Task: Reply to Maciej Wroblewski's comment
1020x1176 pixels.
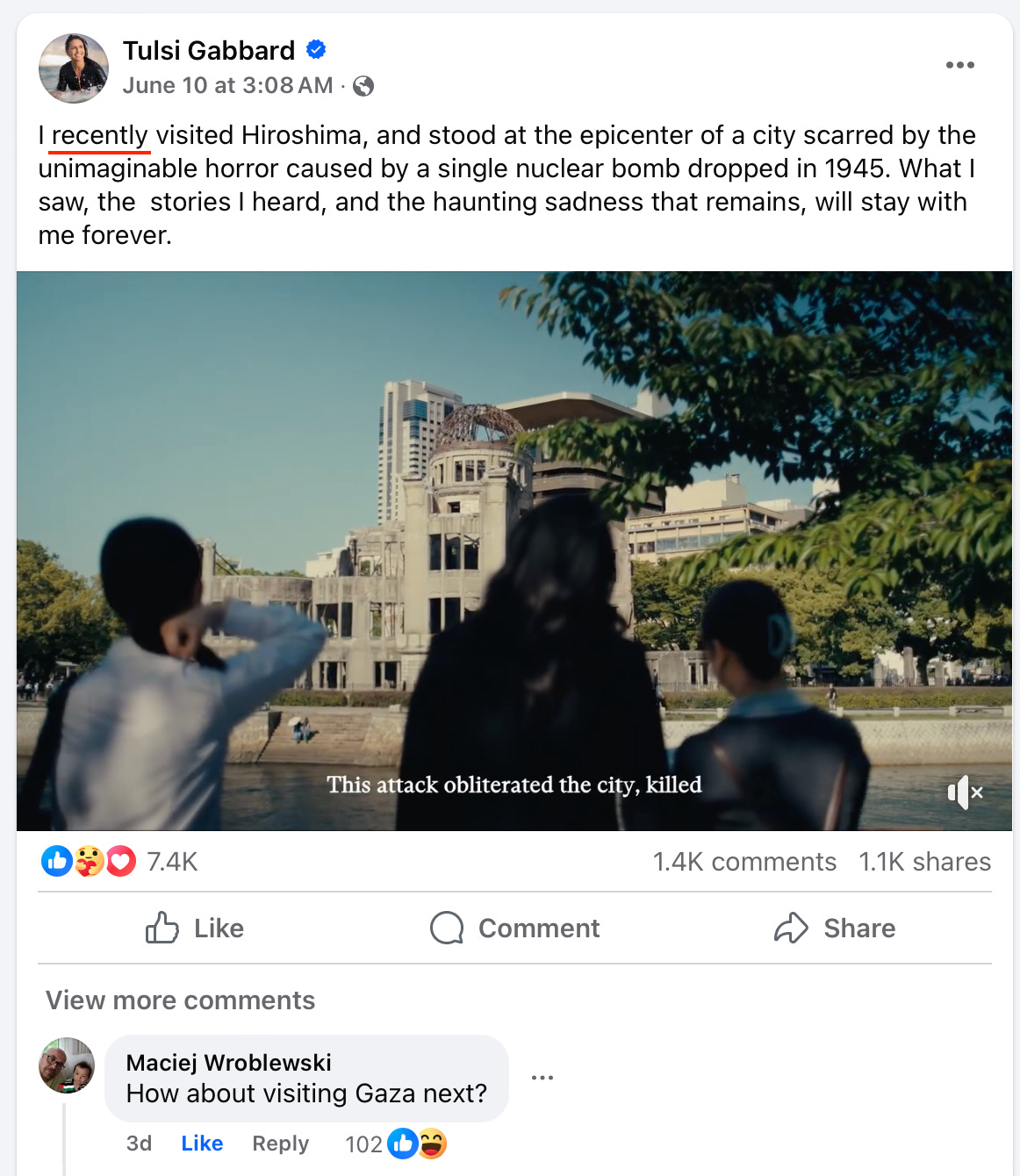Action: (281, 1144)
